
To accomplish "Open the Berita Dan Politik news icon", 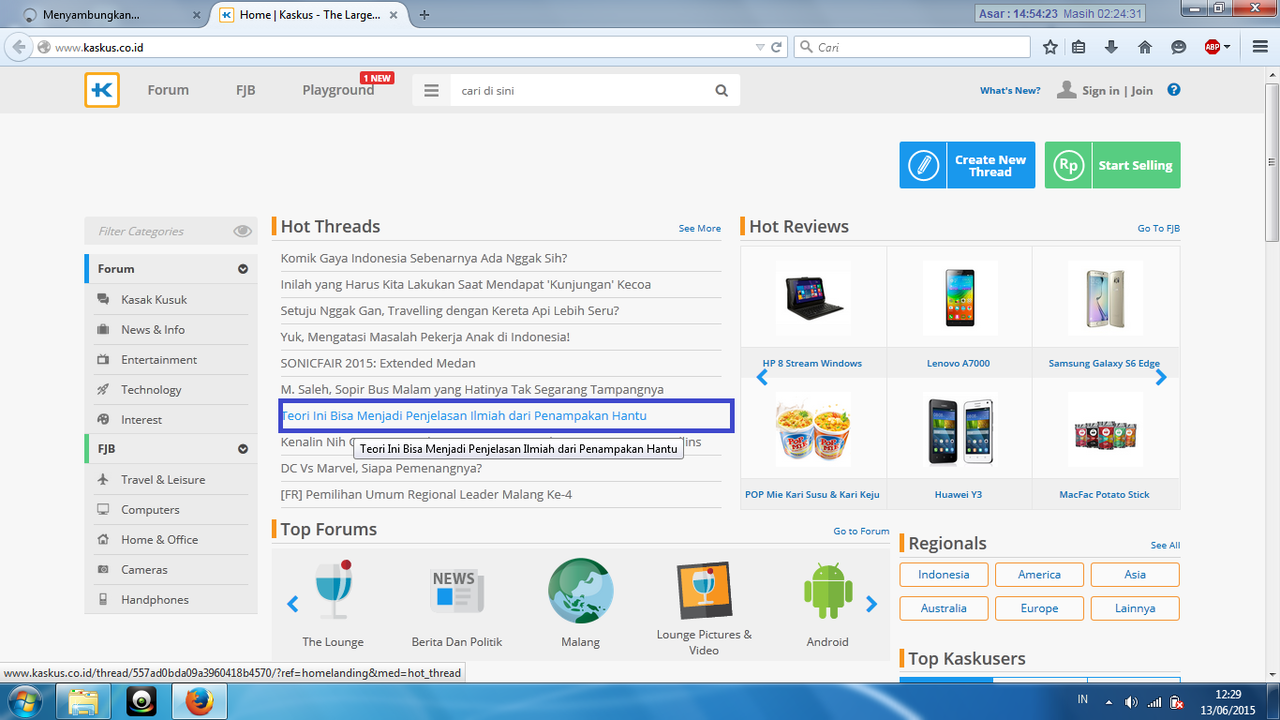I will click(x=457, y=590).
